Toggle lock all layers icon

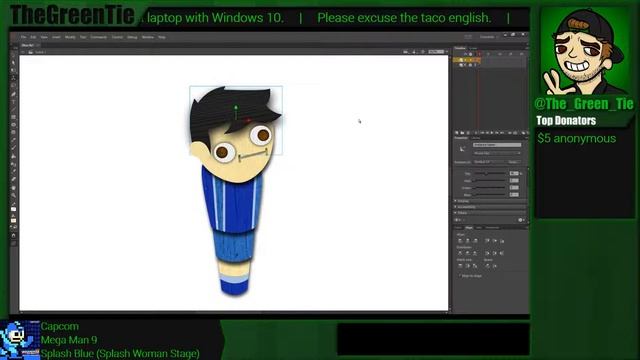(x=470, y=54)
